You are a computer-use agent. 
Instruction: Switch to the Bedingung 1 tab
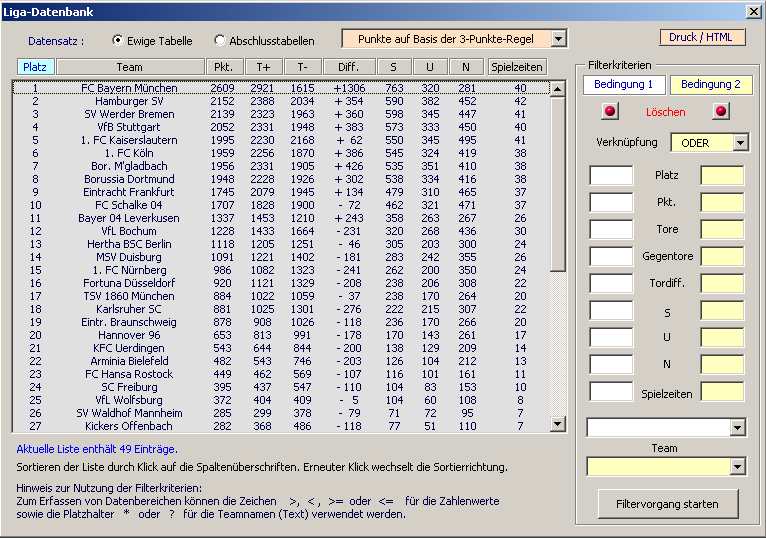[624, 85]
